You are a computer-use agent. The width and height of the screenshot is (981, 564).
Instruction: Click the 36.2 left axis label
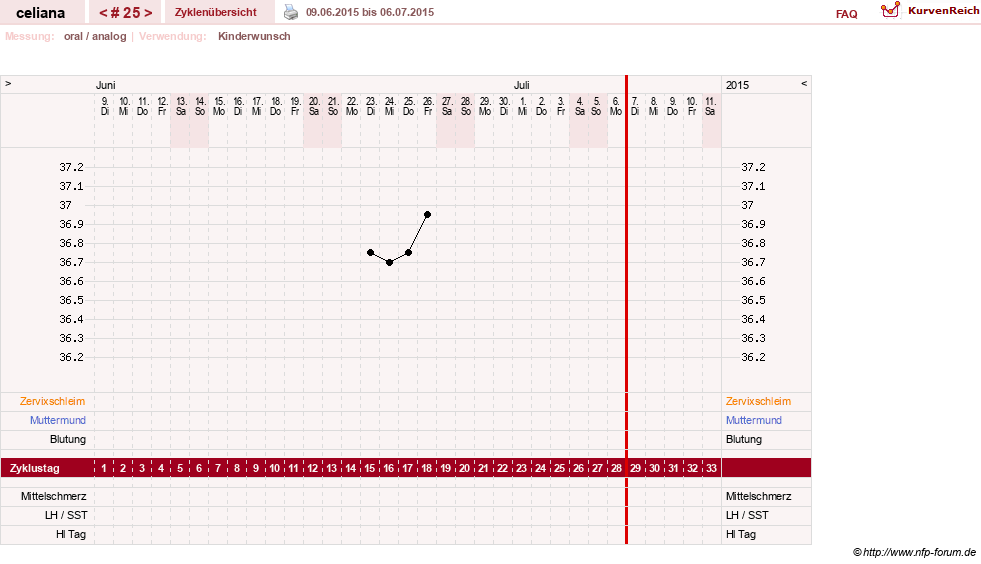point(71,357)
